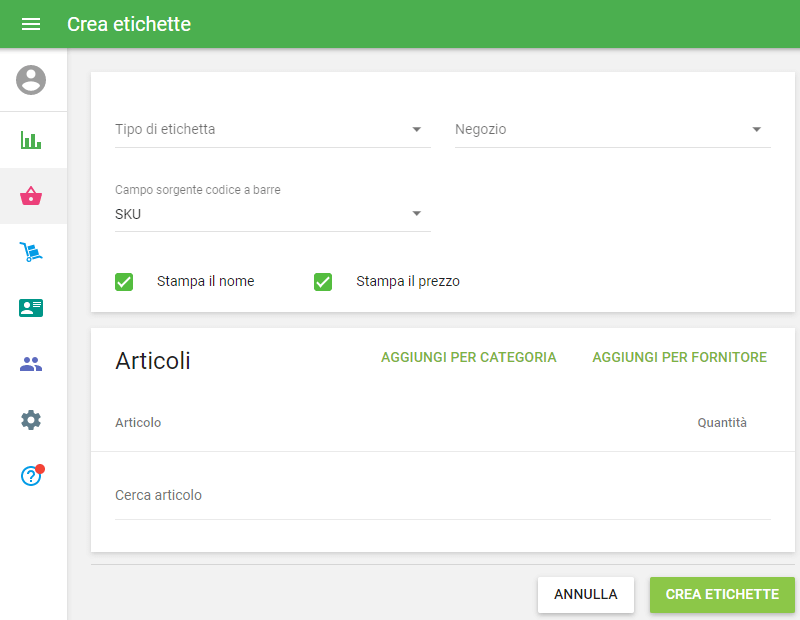Screen dimensions: 800x620
Task: Open the customers contact card icon
Action: (x=31, y=308)
